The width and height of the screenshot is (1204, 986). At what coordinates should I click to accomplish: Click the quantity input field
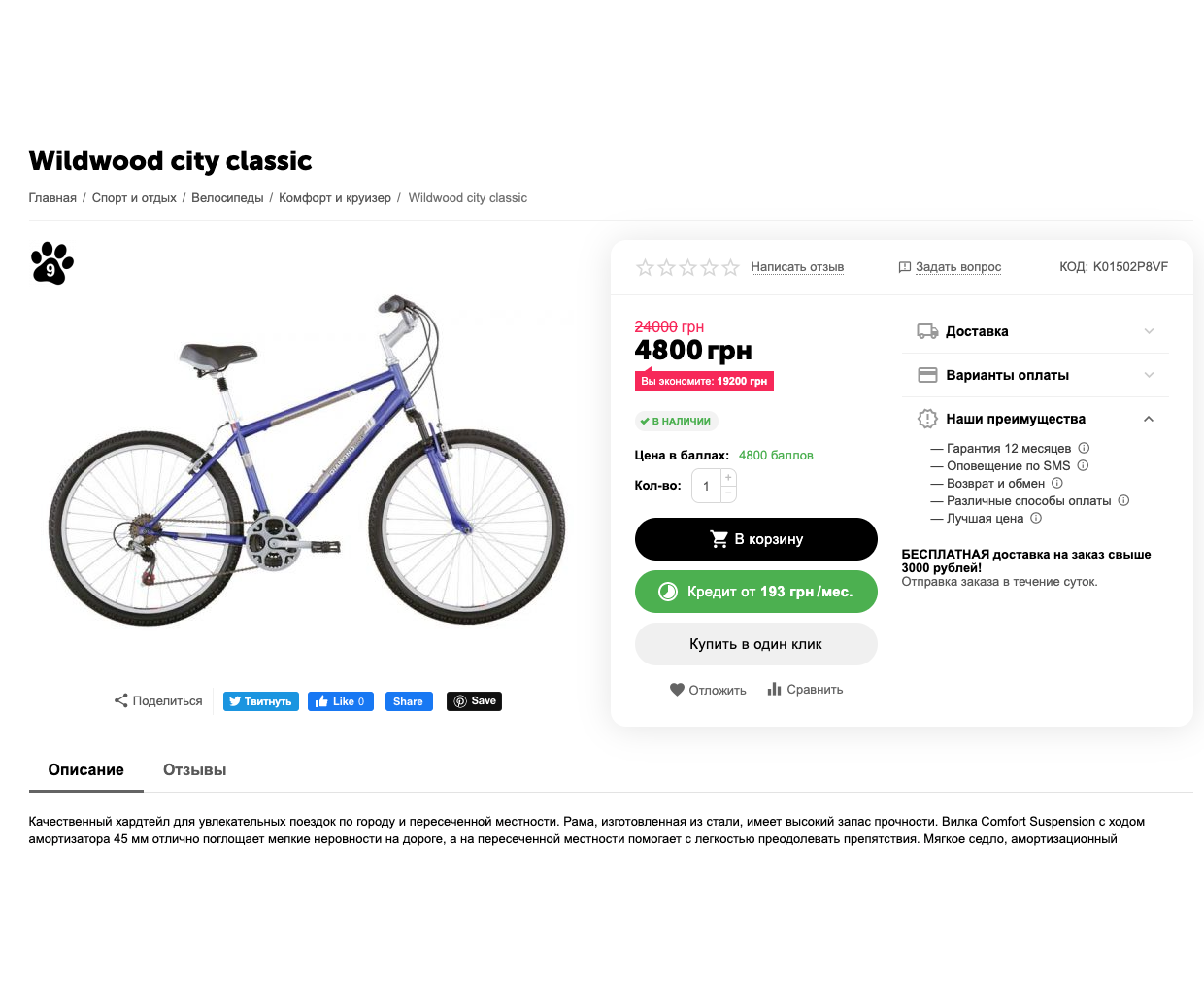click(x=706, y=486)
